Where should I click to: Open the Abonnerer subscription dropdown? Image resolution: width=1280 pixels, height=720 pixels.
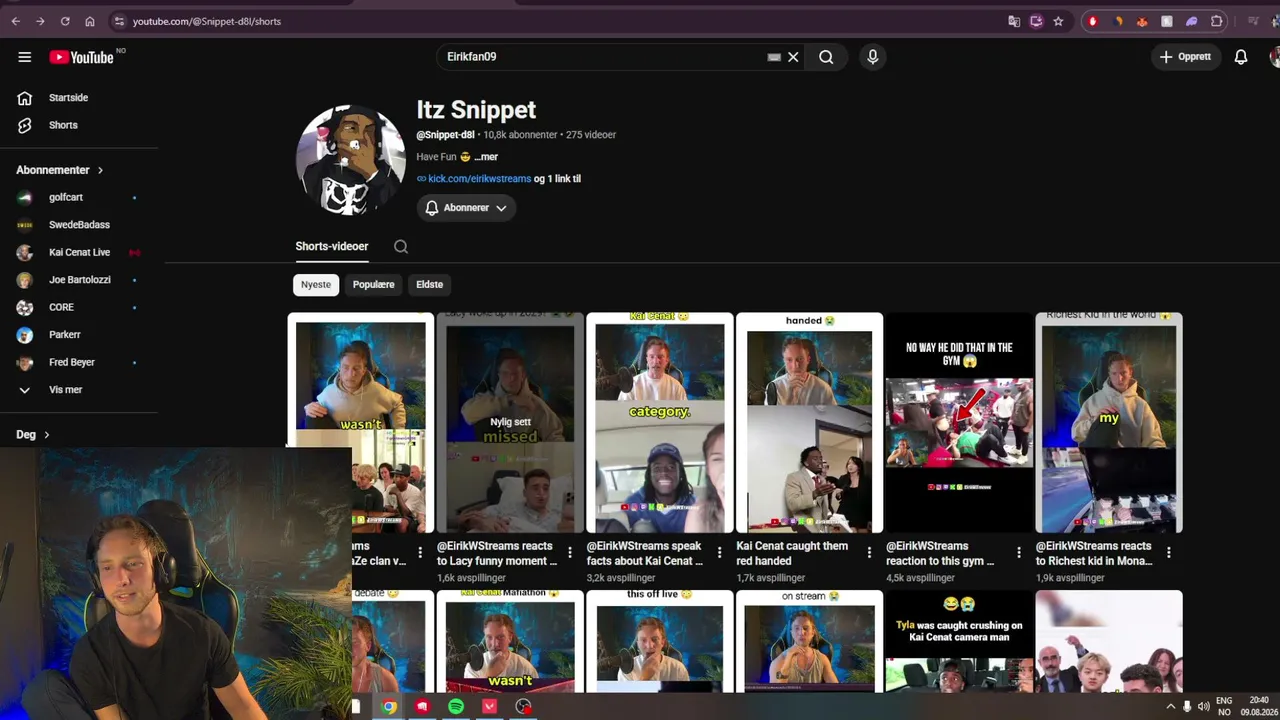coord(466,208)
